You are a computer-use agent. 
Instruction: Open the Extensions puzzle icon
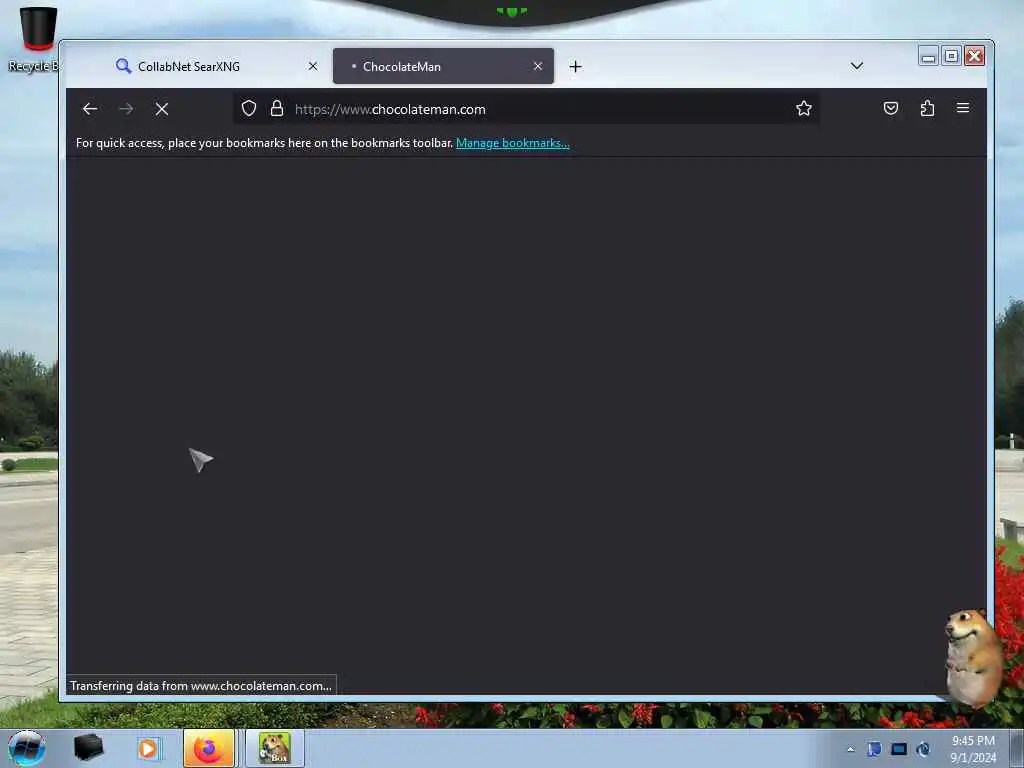pos(927,108)
